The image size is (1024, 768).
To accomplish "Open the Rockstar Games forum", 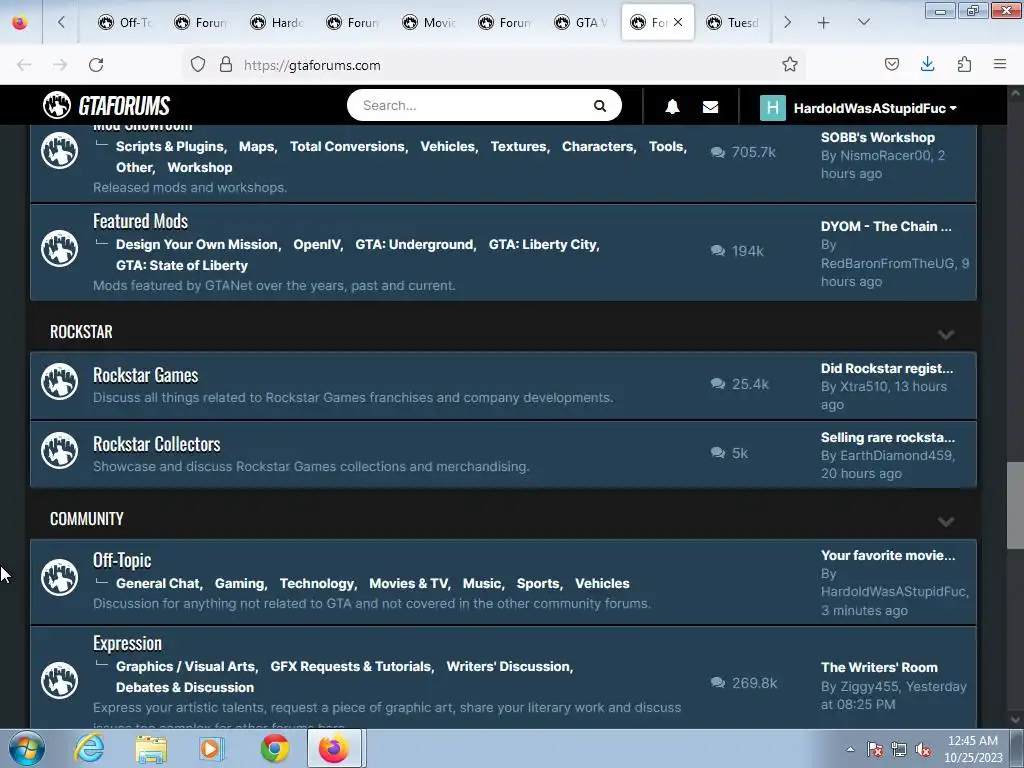I will pyautogui.click(x=146, y=376).
